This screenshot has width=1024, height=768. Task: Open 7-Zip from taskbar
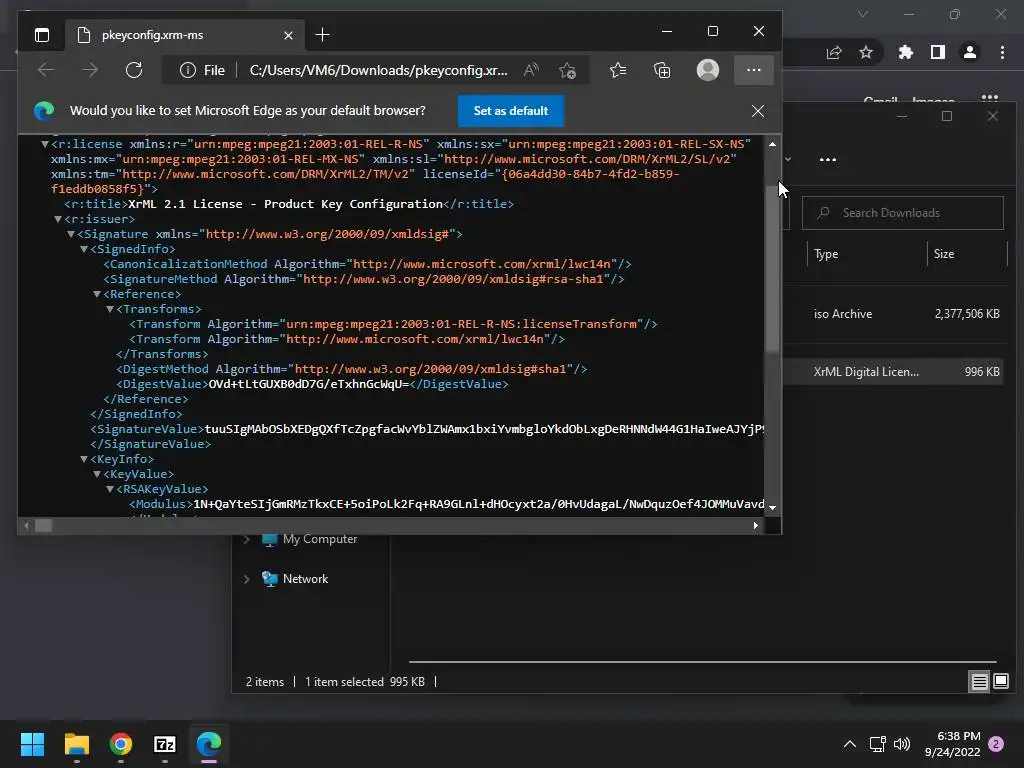click(165, 744)
